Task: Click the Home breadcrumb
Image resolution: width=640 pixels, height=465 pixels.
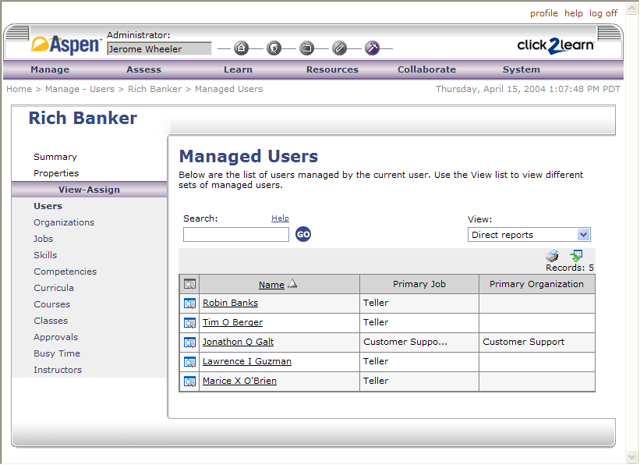Action: click(x=19, y=89)
